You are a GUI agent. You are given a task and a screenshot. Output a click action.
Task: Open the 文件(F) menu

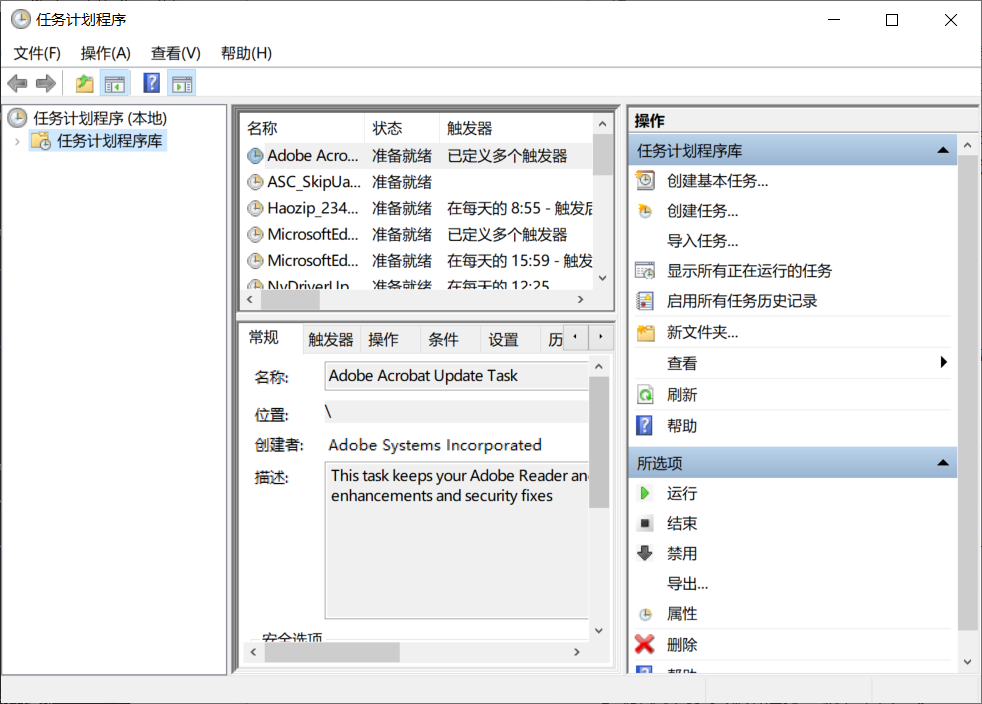coord(37,53)
